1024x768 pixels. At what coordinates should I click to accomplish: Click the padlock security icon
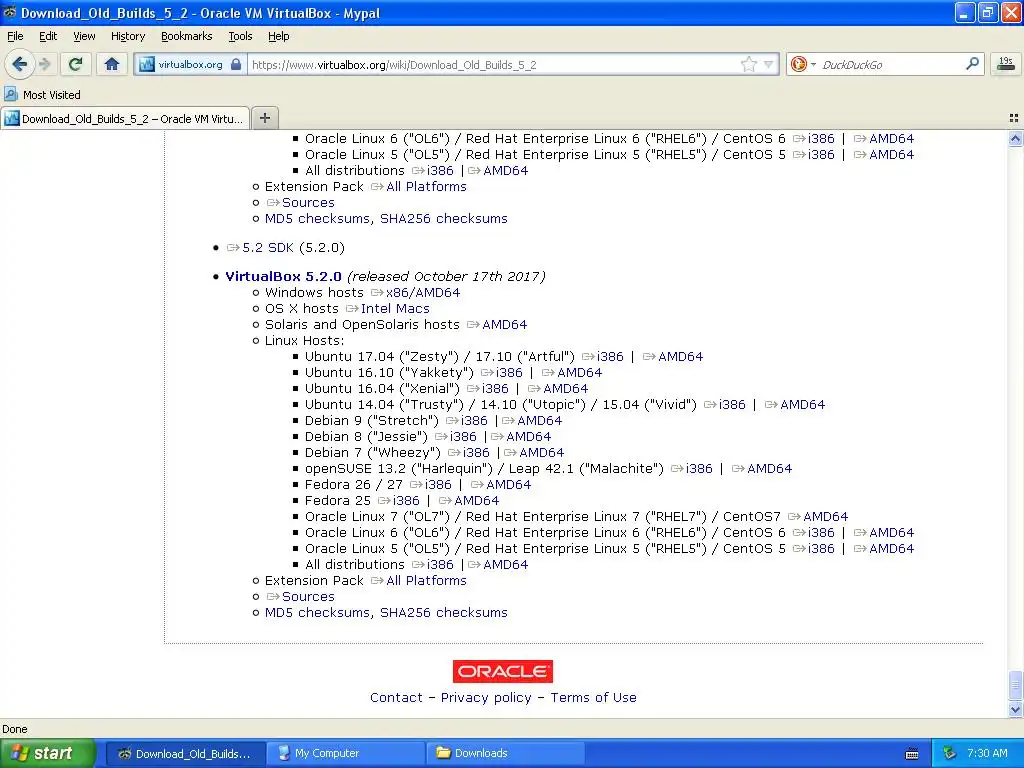tap(236, 65)
